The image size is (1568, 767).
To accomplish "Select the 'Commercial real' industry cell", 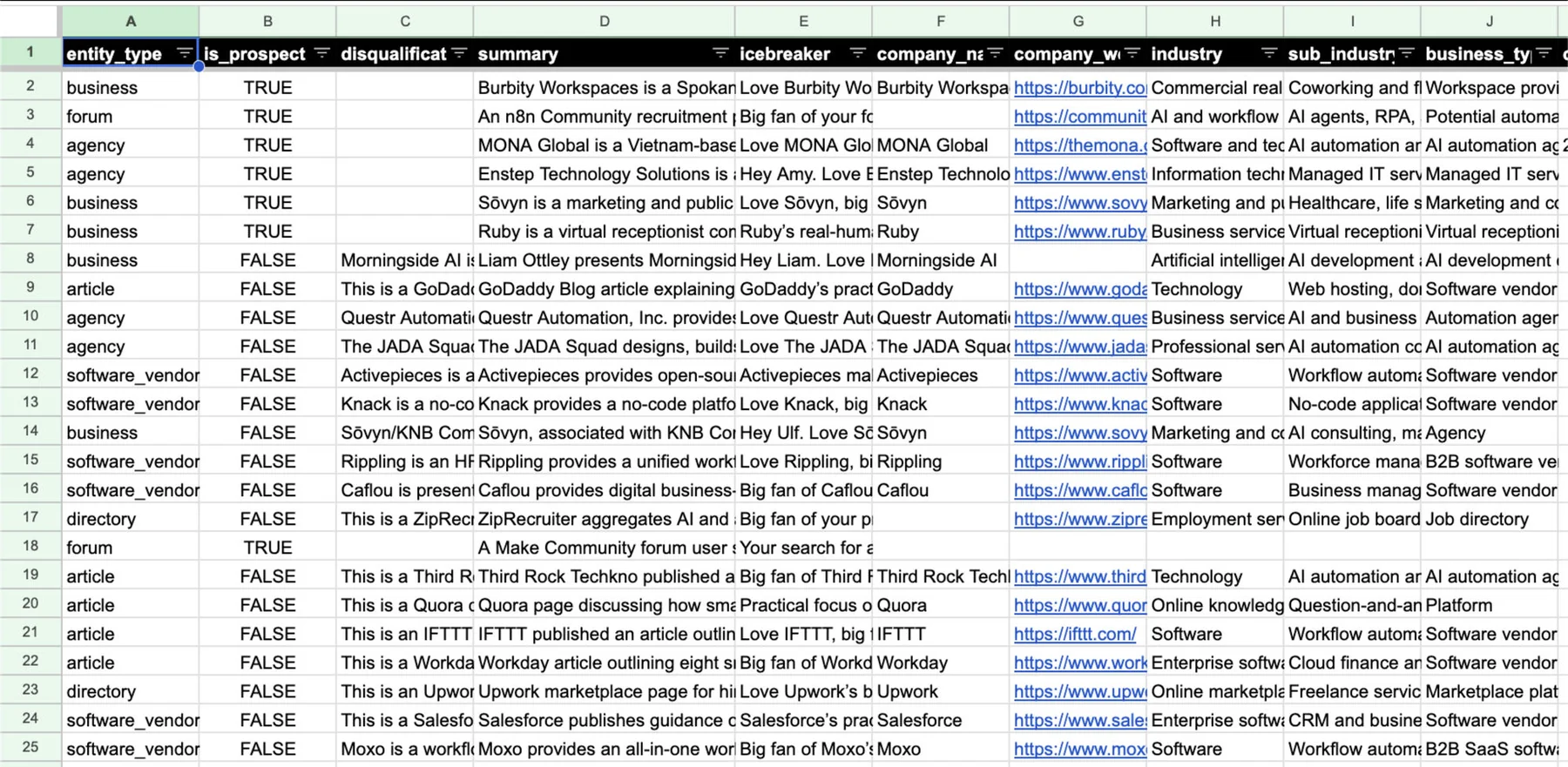I will [1215, 87].
